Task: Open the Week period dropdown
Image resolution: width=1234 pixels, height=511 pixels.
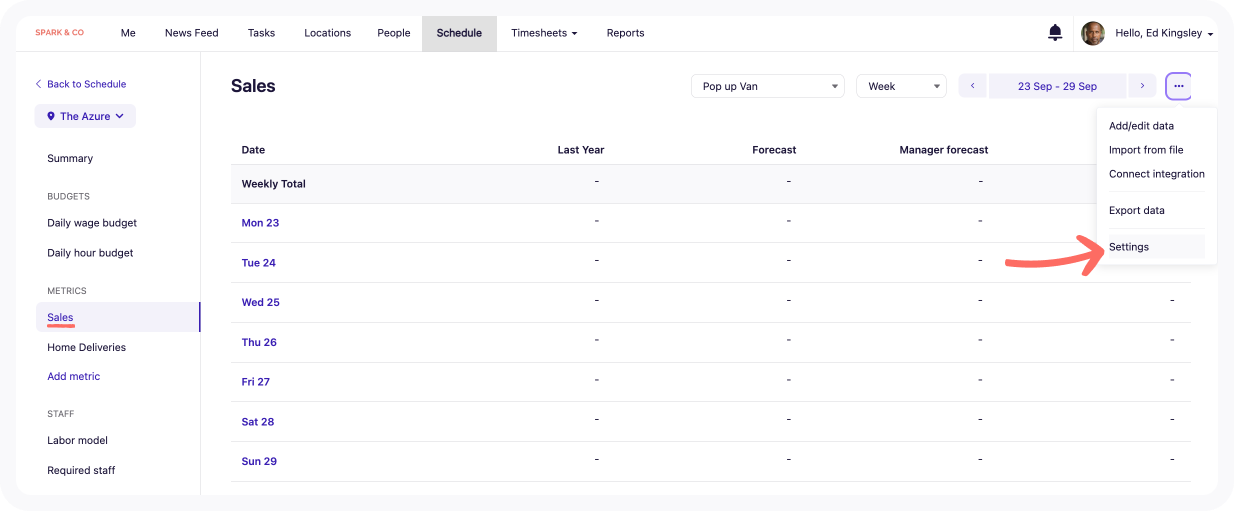Action: [x=901, y=86]
